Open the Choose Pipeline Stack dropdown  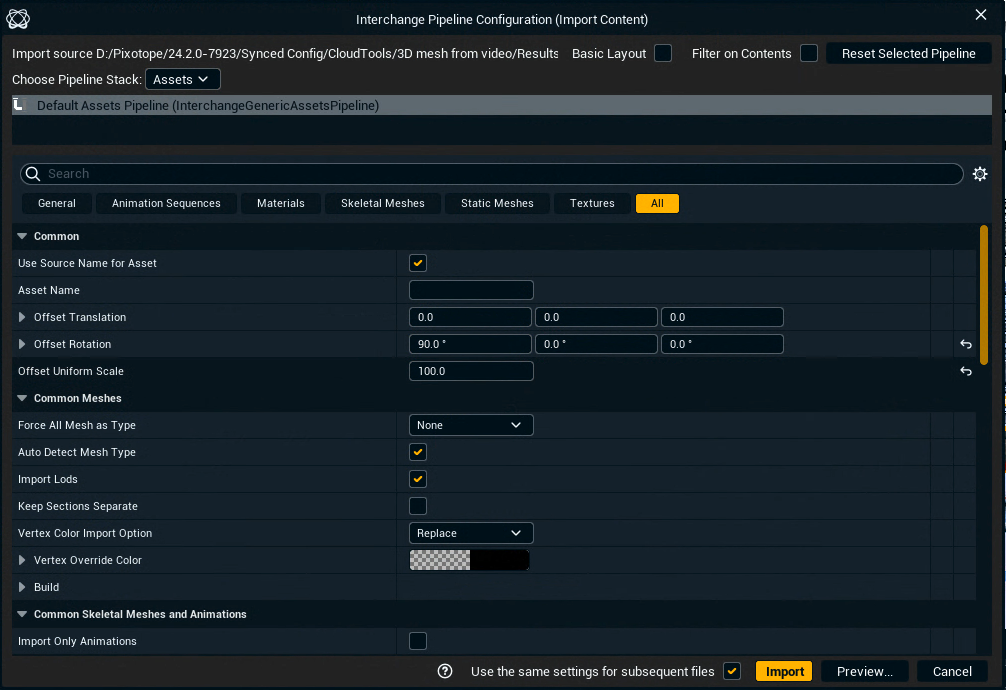pyautogui.click(x=183, y=79)
